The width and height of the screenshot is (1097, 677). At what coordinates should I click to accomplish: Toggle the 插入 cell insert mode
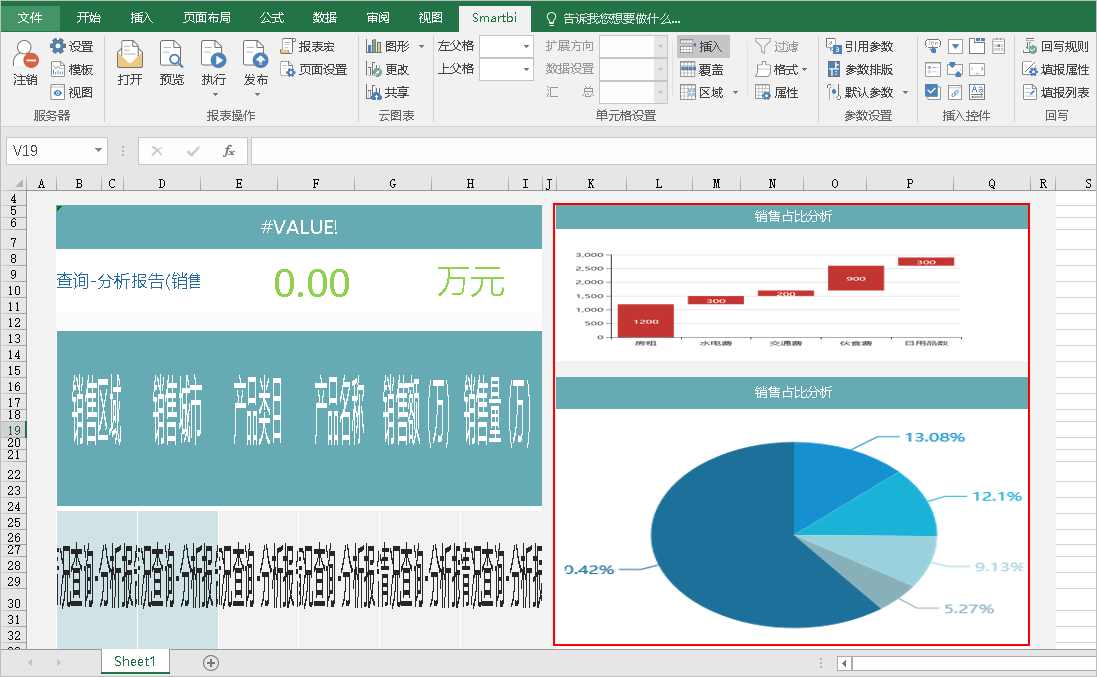[x=703, y=46]
